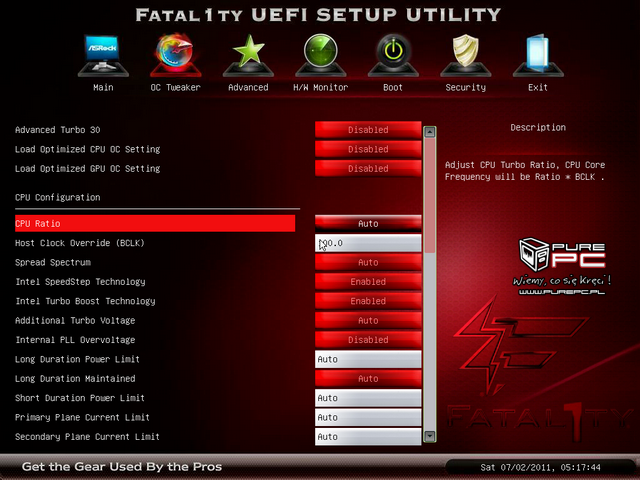The height and width of the screenshot is (480, 640).
Task: Switch to the Exit tab label
Action: point(538,87)
